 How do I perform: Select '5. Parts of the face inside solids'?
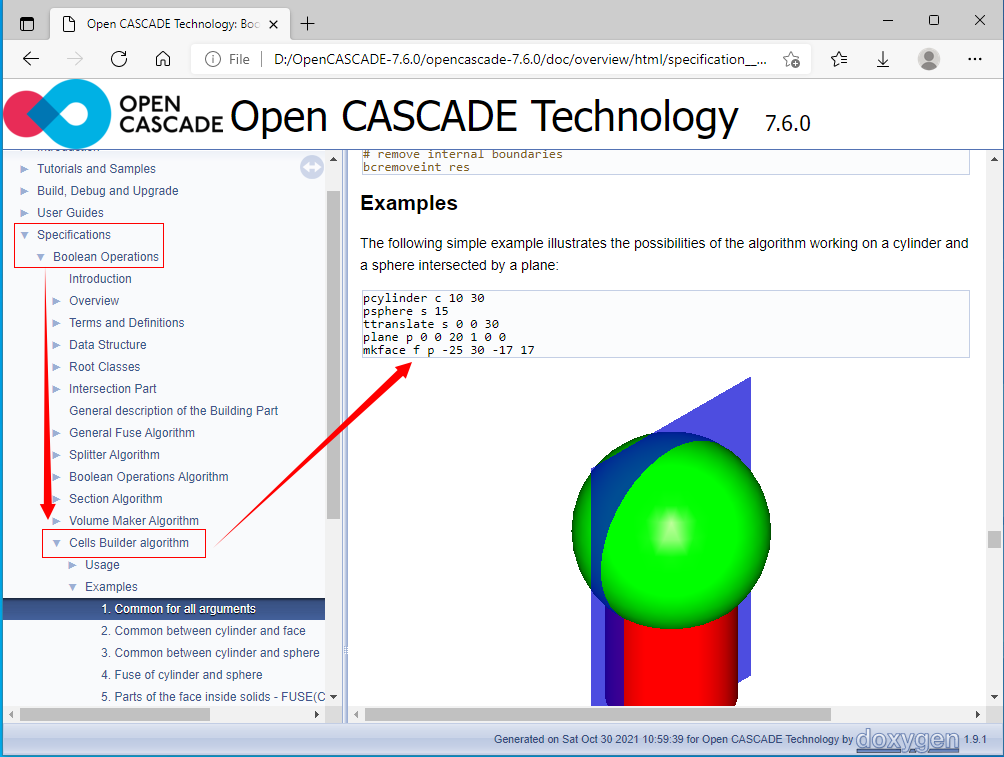click(x=213, y=697)
